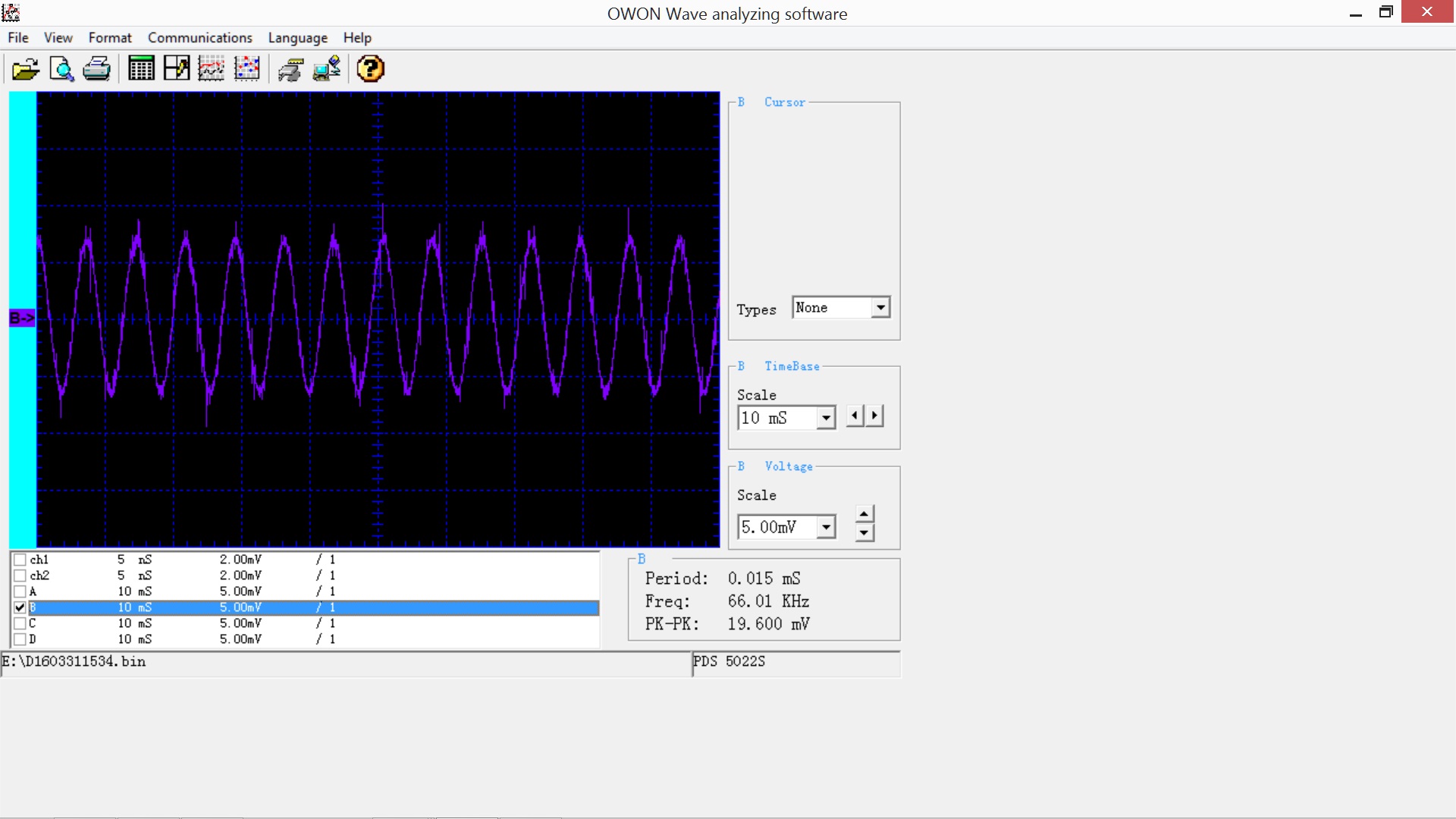Show line-style waveform display icon

(x=212, y=69)
